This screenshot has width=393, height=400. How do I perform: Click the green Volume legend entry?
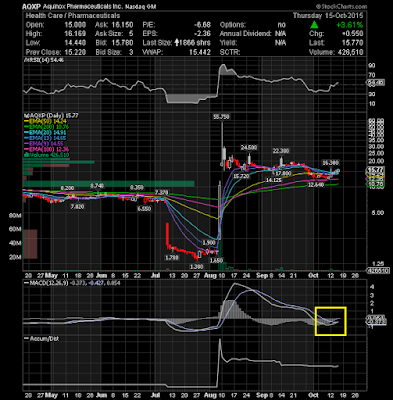pyautogui.click(x=47, y=155)
